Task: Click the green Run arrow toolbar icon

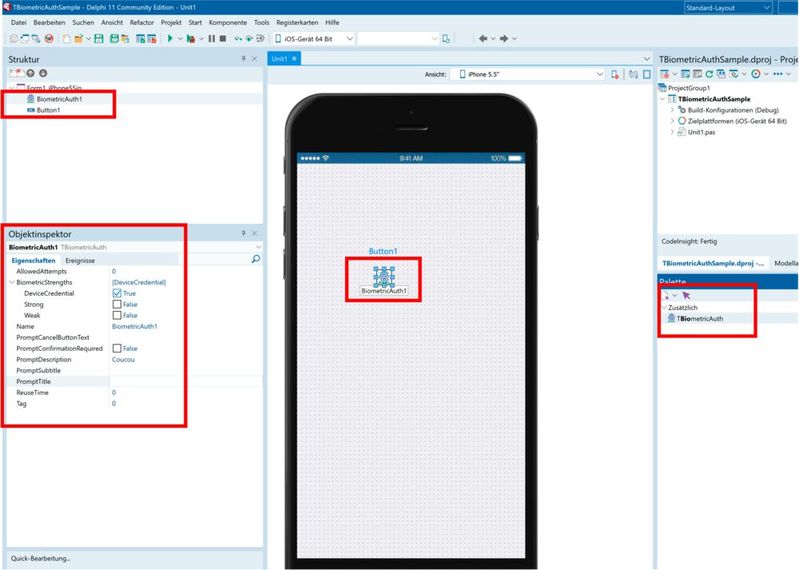Action: point(170,39)
